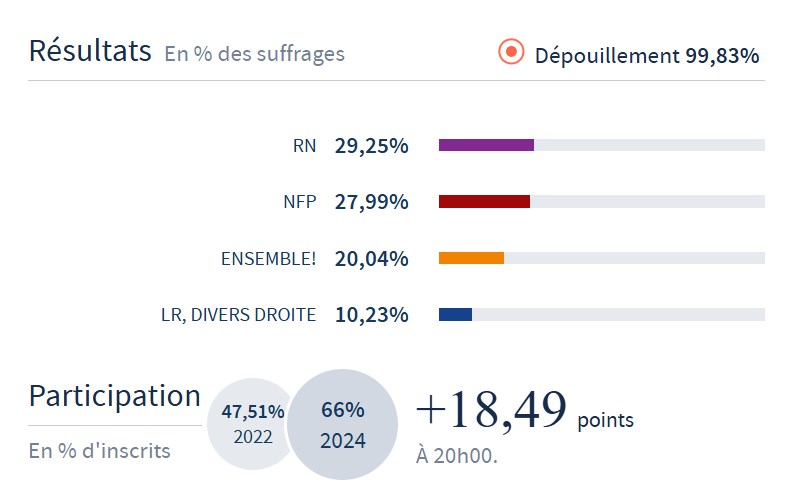Select the NFP party label
The image size is (790, 498).
coord(299,202)
